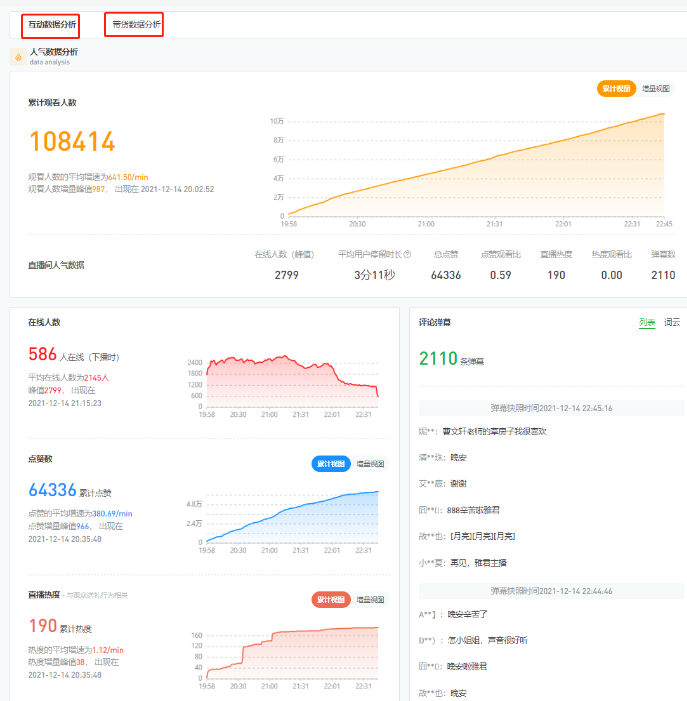687x701 pixels.
Task: Switch the 直播热度 chart to 增量视图
Action: pos(371,600)
